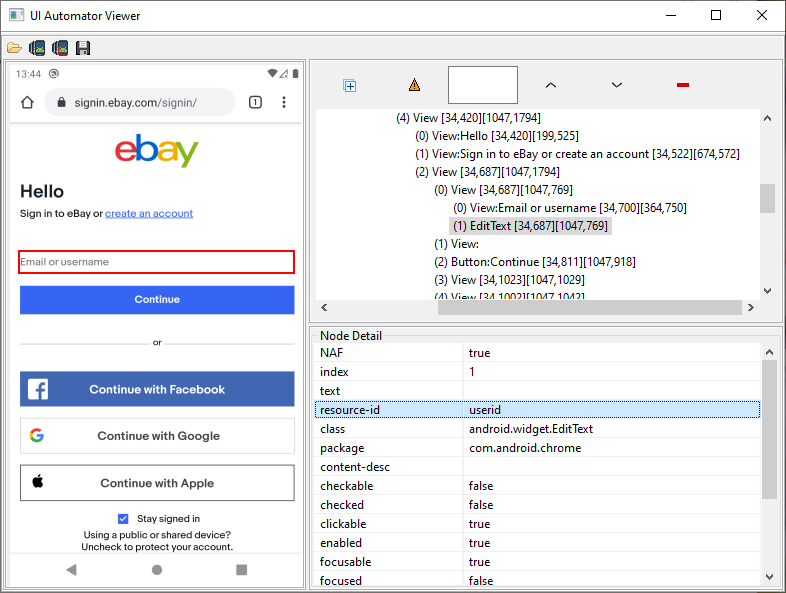Click the Android back triangle button
Image resolution: width=786 pixels, height=593 pixels.
(x=72, y=570)
